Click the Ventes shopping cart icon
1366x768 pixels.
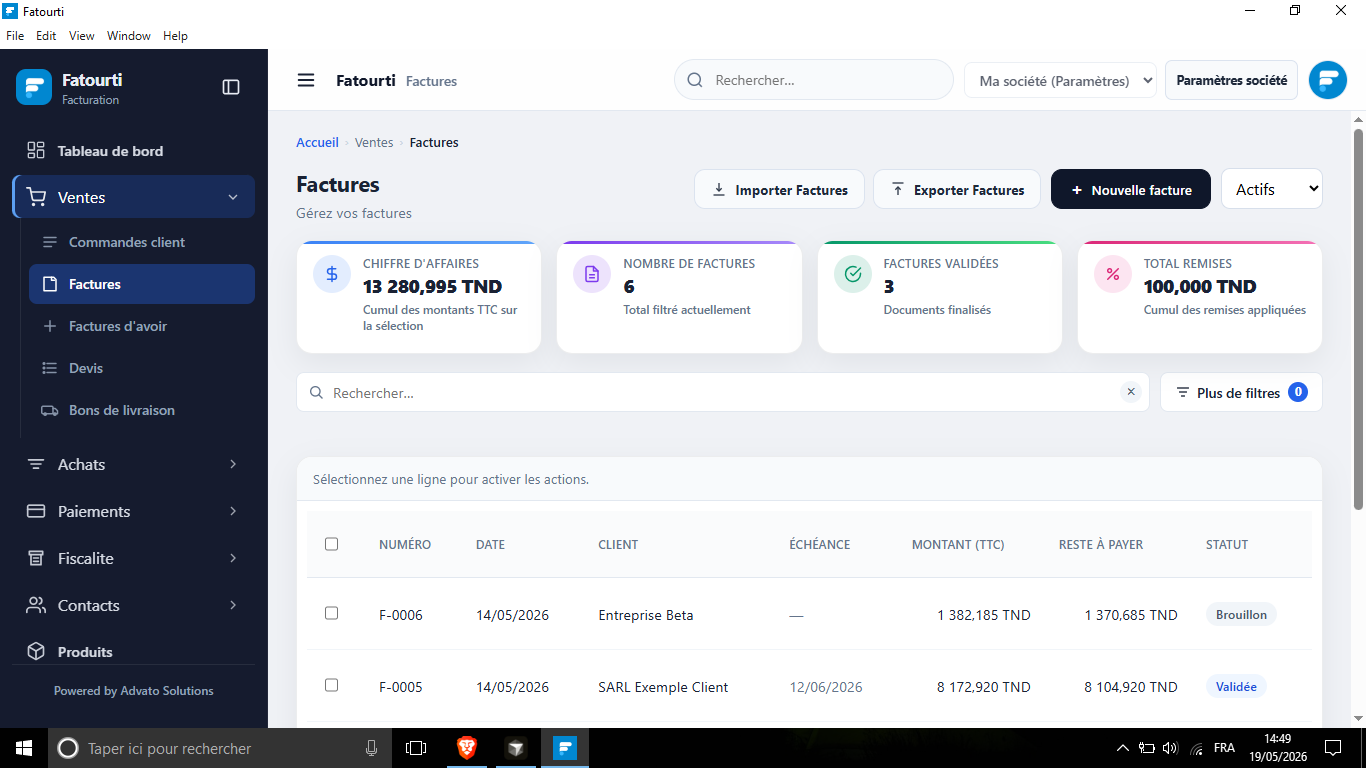(x=37, y=197)
